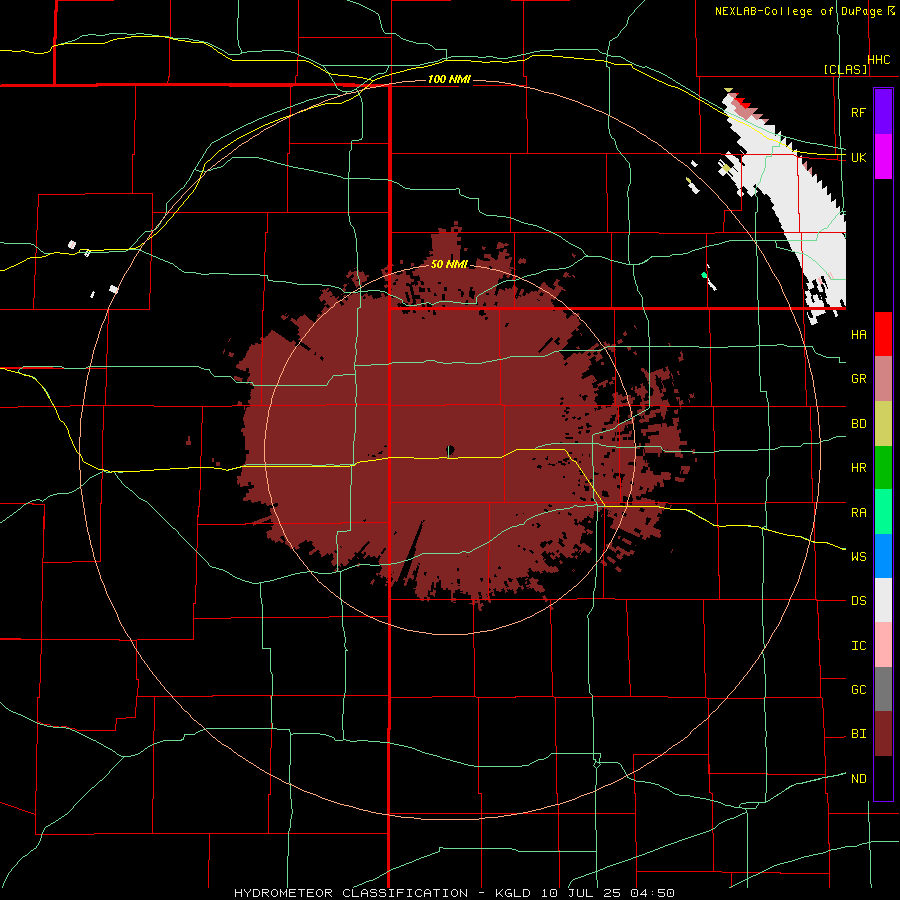Click the radar site marker at echo center
Image resolution: width=900 pixels, height=900 pixels.
[450, 450]
